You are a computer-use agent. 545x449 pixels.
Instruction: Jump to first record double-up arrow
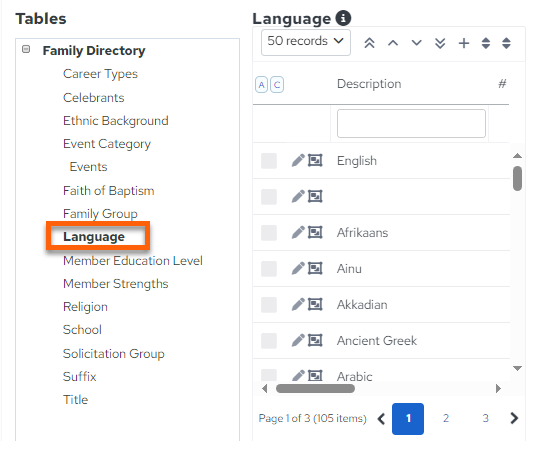(x=369, y=43)
